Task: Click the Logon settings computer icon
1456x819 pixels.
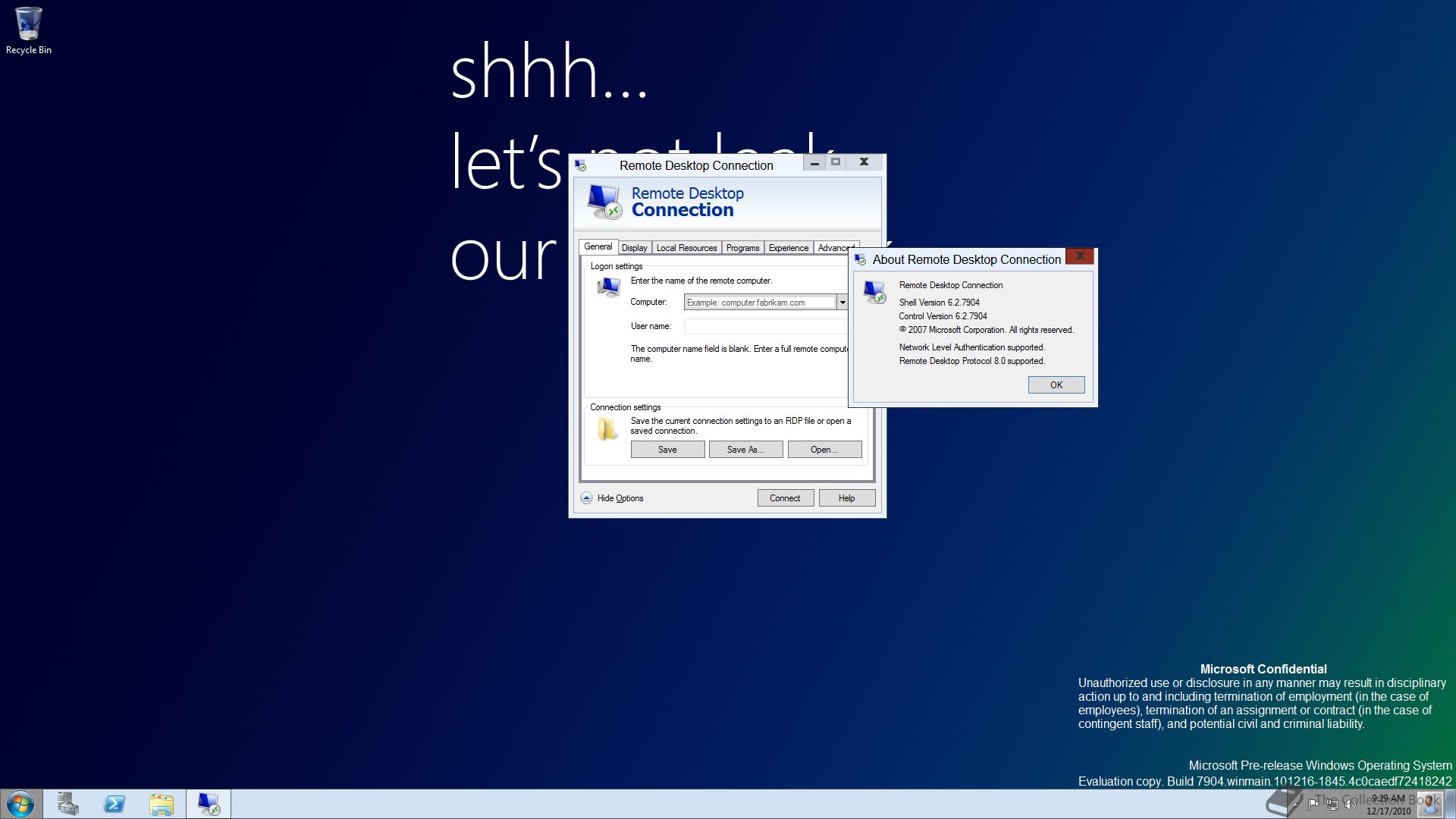Action: pyautogui.click(x=609, y=287)
